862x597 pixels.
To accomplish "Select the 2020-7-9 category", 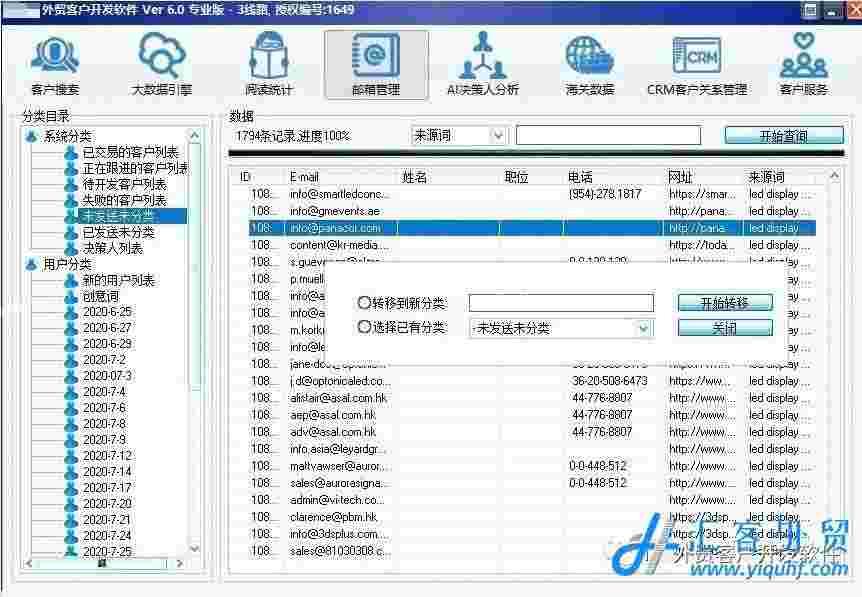I will tap(104, 440).
